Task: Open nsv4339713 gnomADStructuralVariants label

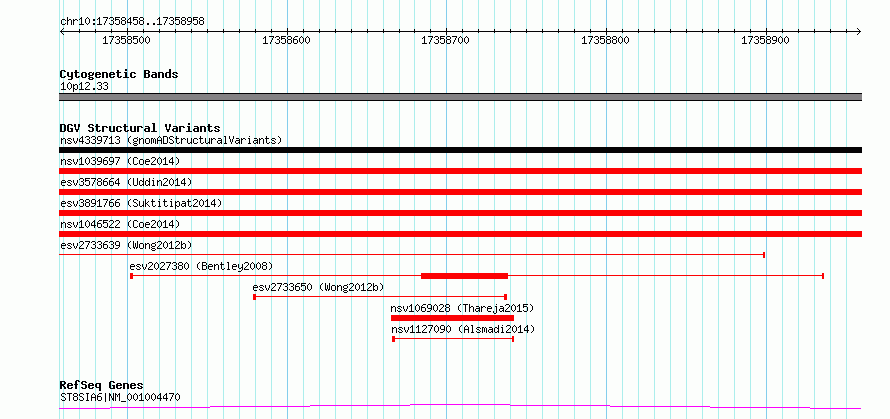Action: [171, 140]
